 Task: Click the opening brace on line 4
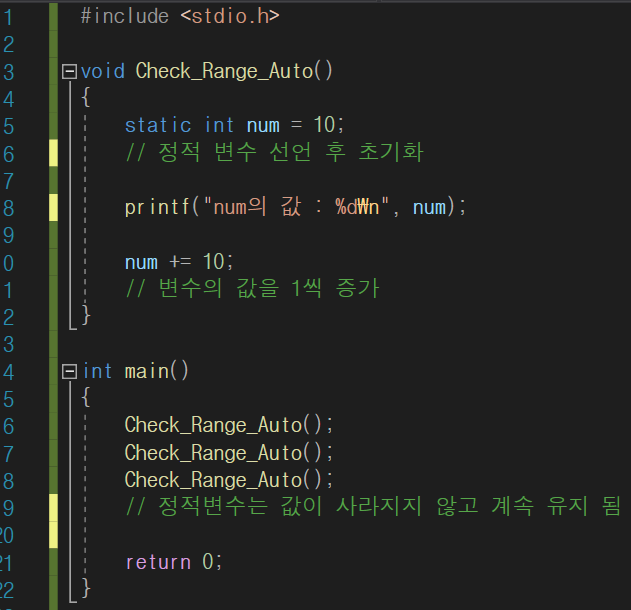click(x=85, y=98)
